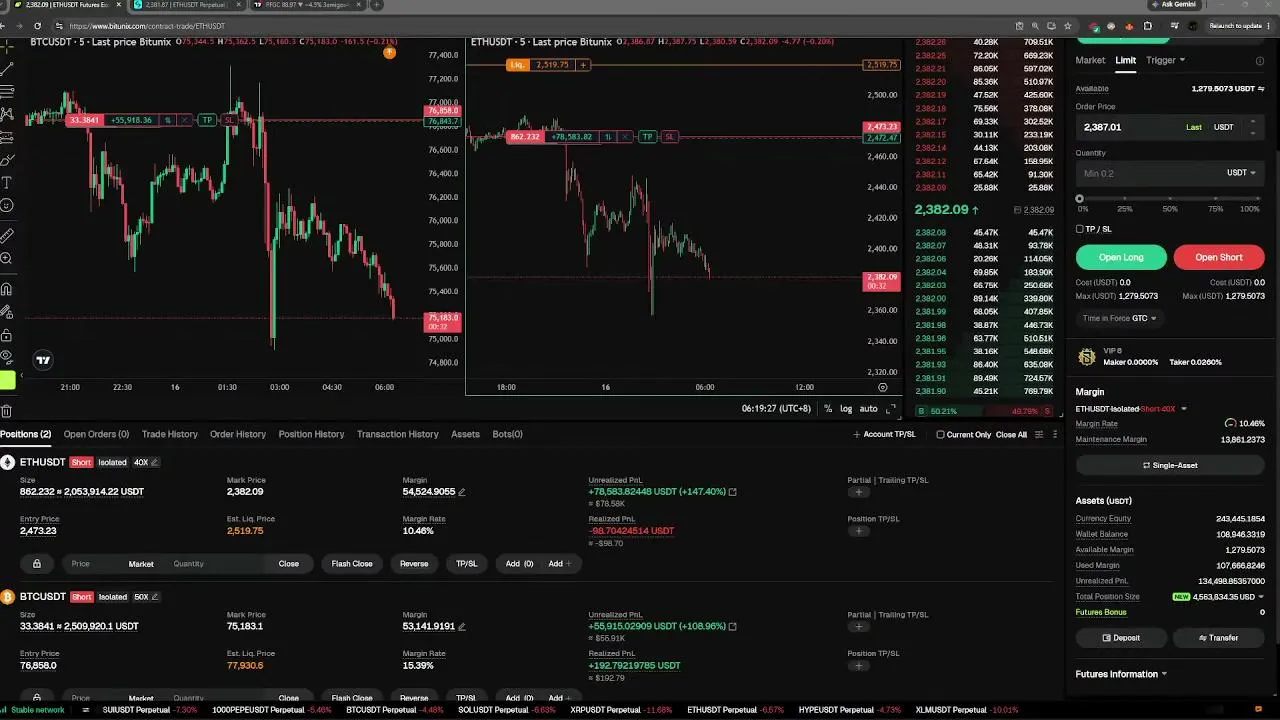Change quantity unit USDT dropdown
This screenshot has height=720, width=1280.
(1241, 173)
